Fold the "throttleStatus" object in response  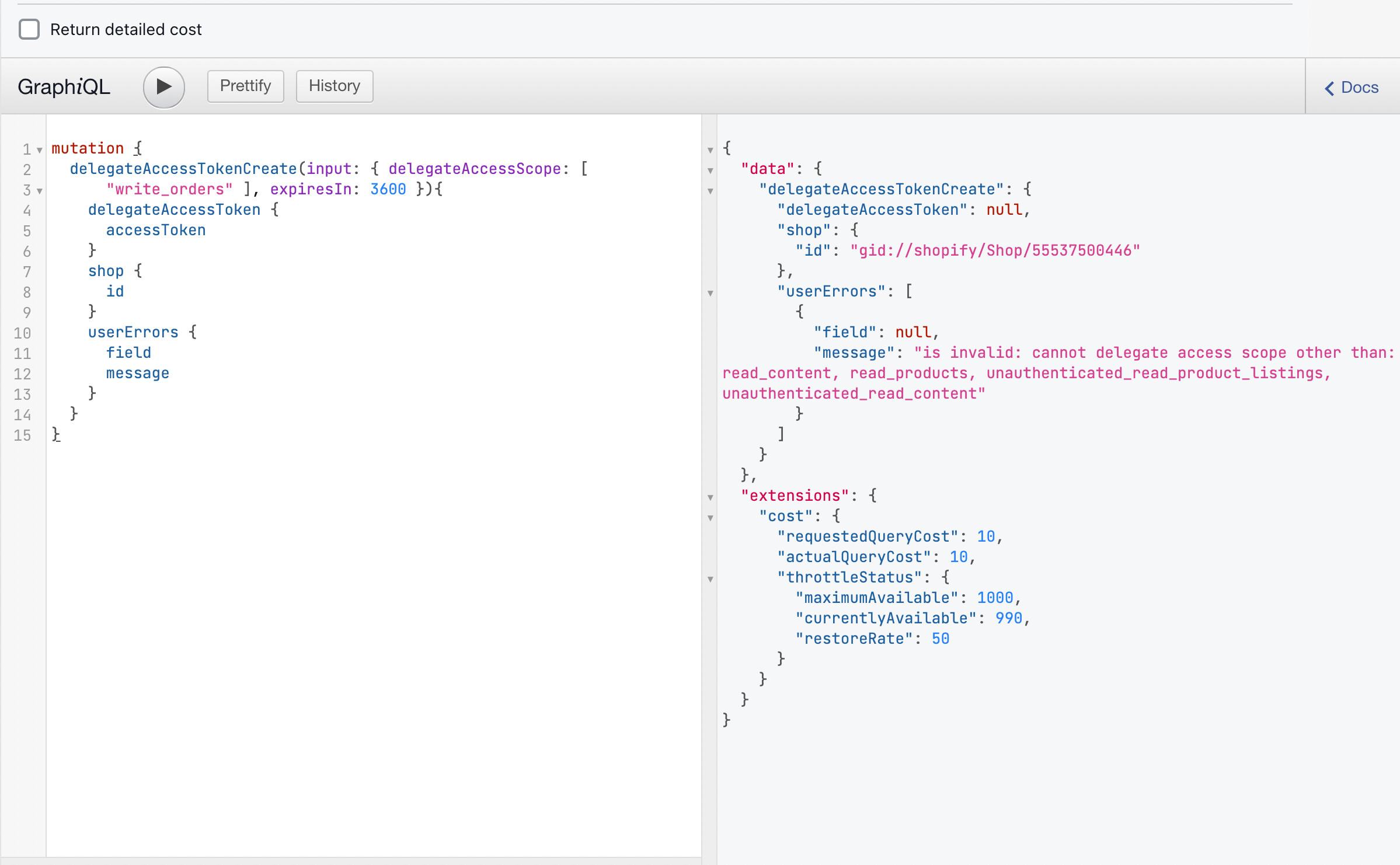point(711,579)
